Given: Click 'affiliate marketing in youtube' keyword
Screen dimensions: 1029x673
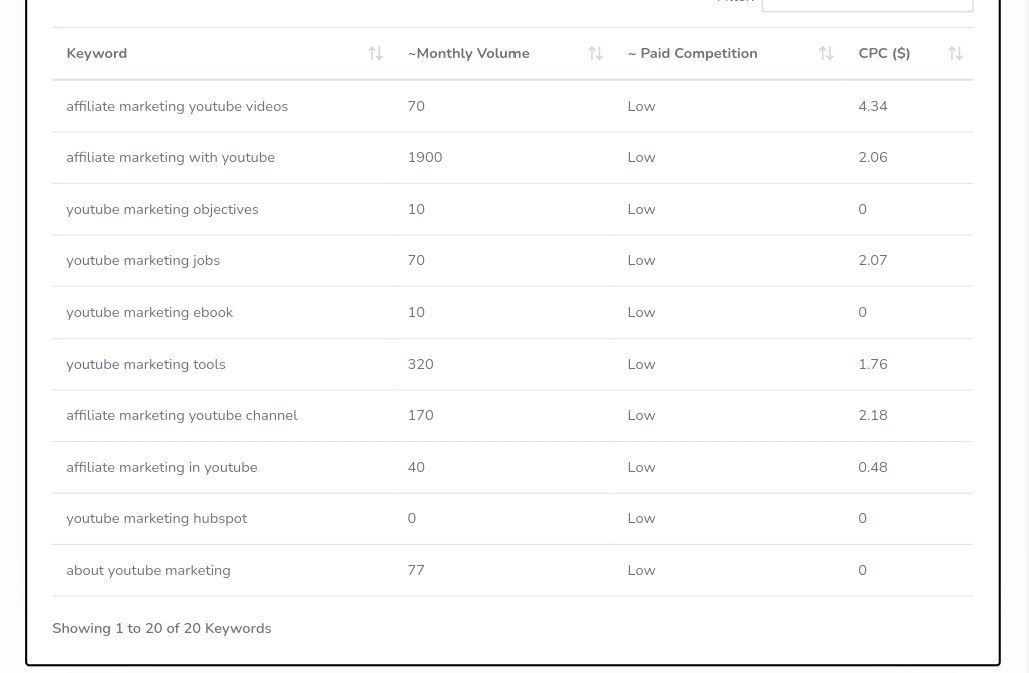Looking at the screenshot, I should pyautogui.click(x=161, y=467).
